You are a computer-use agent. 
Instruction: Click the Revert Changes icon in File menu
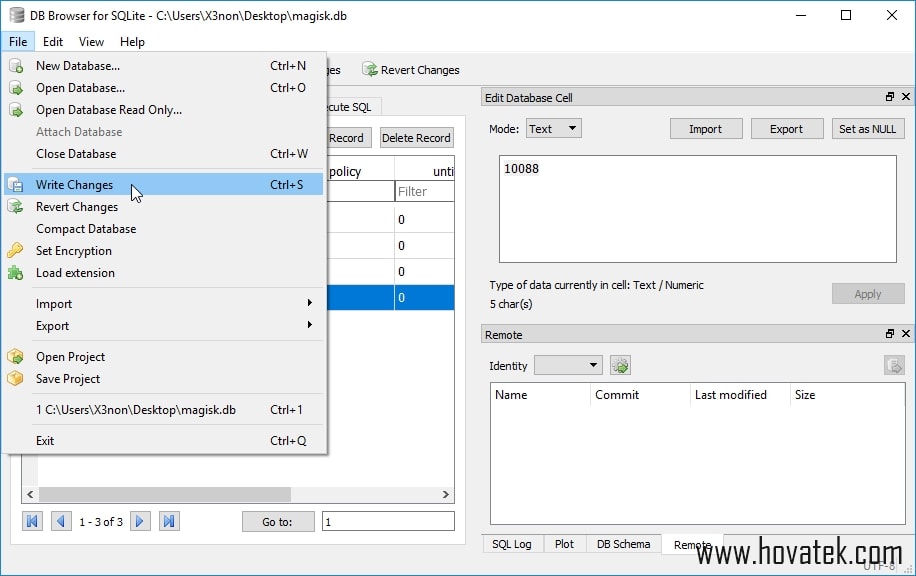[x=16, y=207]
